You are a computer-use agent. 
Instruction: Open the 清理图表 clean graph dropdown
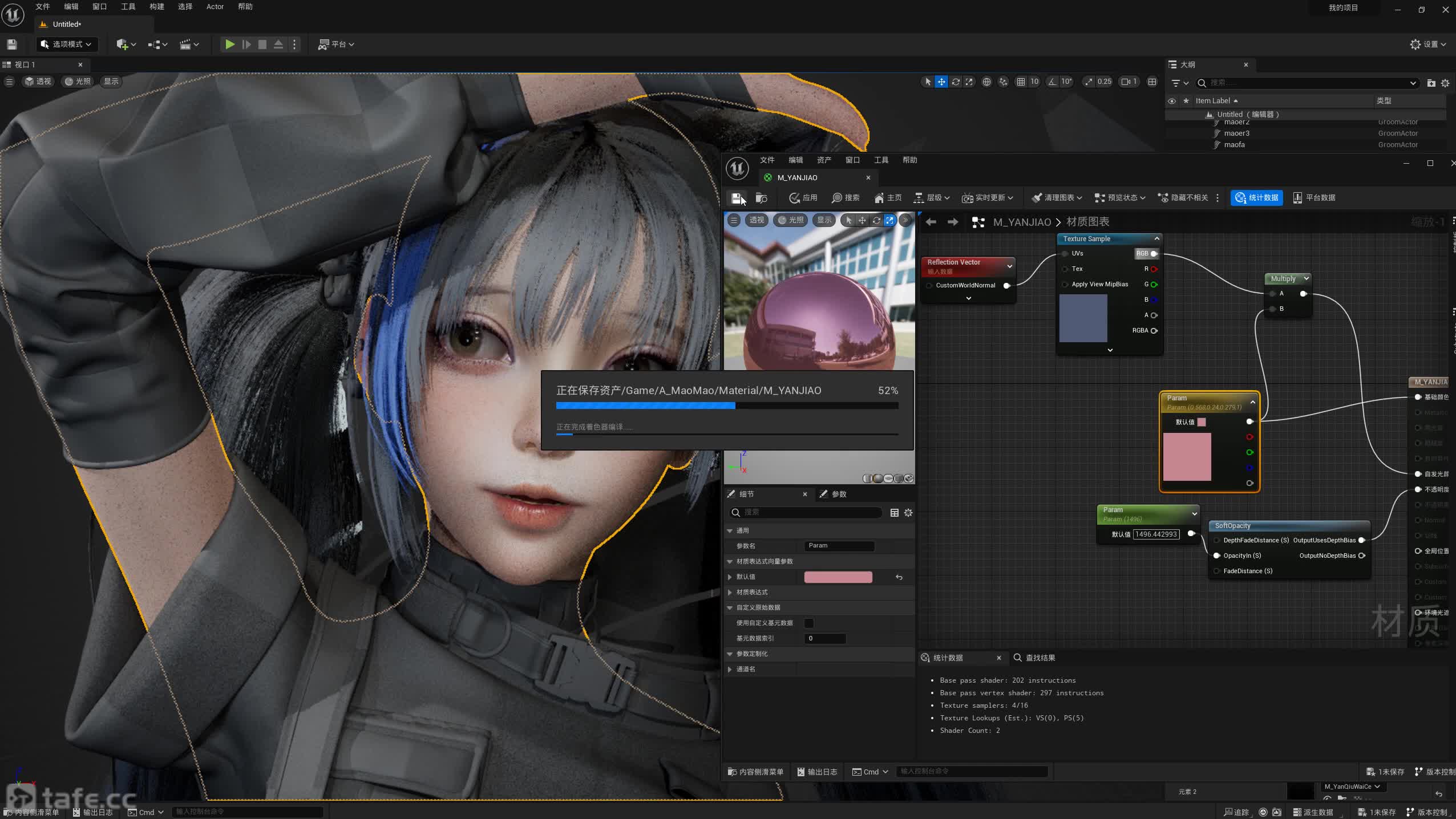coord(1057,198)
